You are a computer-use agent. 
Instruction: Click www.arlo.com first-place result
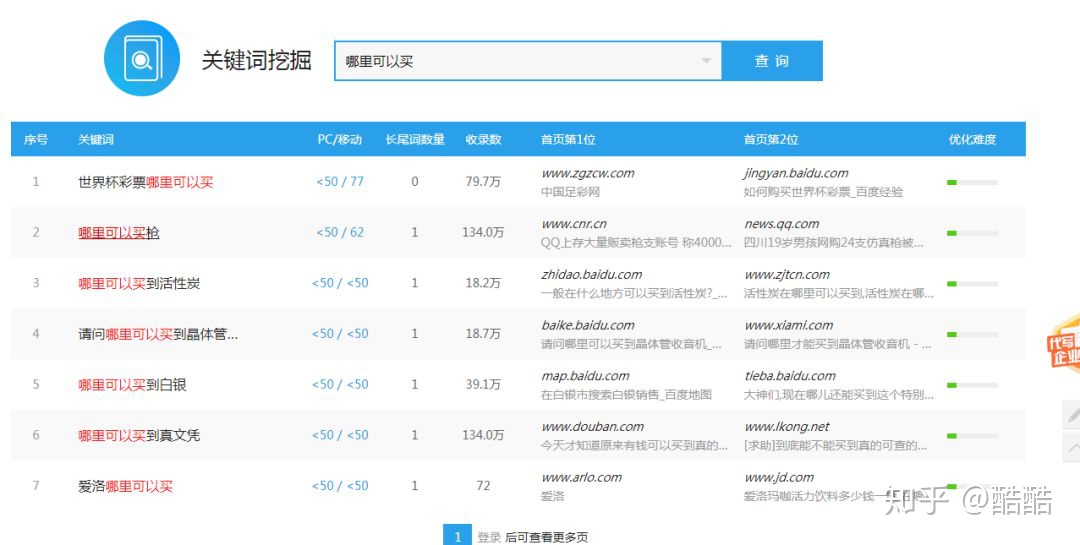click(581, 477)
